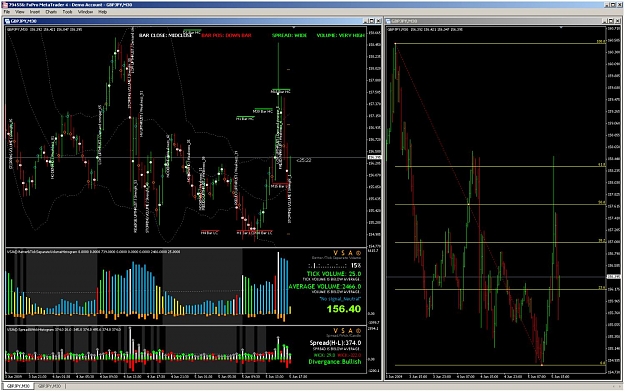Minimize the left GBPJPY,M30 chart window
Screen dimensions: 625x392
pos(366,21)
